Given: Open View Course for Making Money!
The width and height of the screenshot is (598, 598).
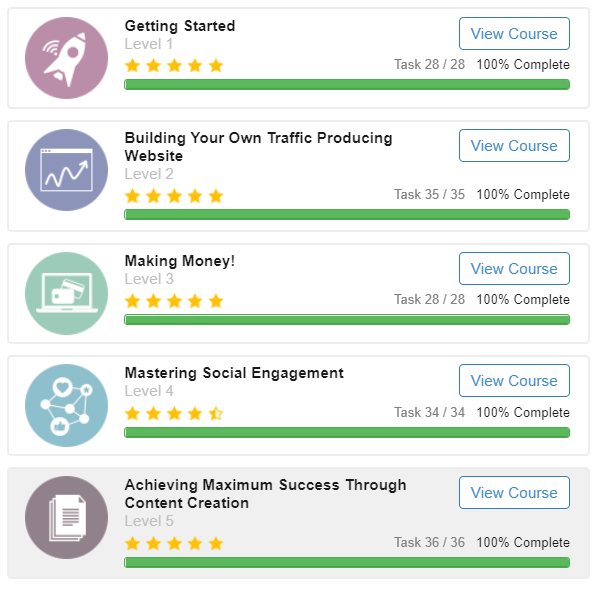Looking at the screenshot, I should 514,268.
